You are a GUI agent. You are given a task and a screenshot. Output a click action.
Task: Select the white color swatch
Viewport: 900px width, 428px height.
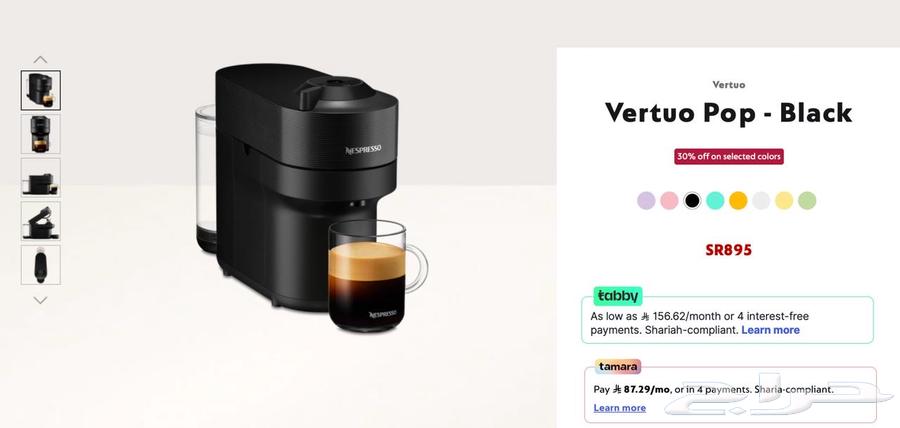pyautogui.click(x=761, y=200)
